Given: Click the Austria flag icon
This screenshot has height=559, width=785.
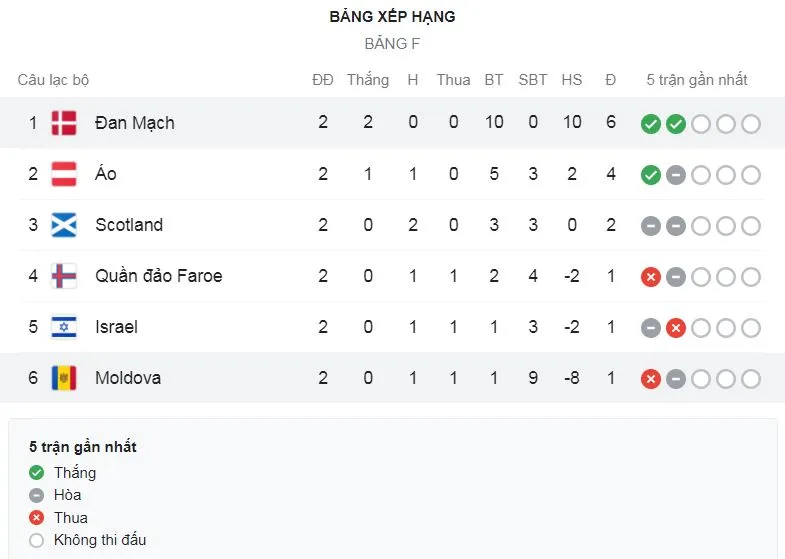Looking at the screenshot, I should (63, 174).
